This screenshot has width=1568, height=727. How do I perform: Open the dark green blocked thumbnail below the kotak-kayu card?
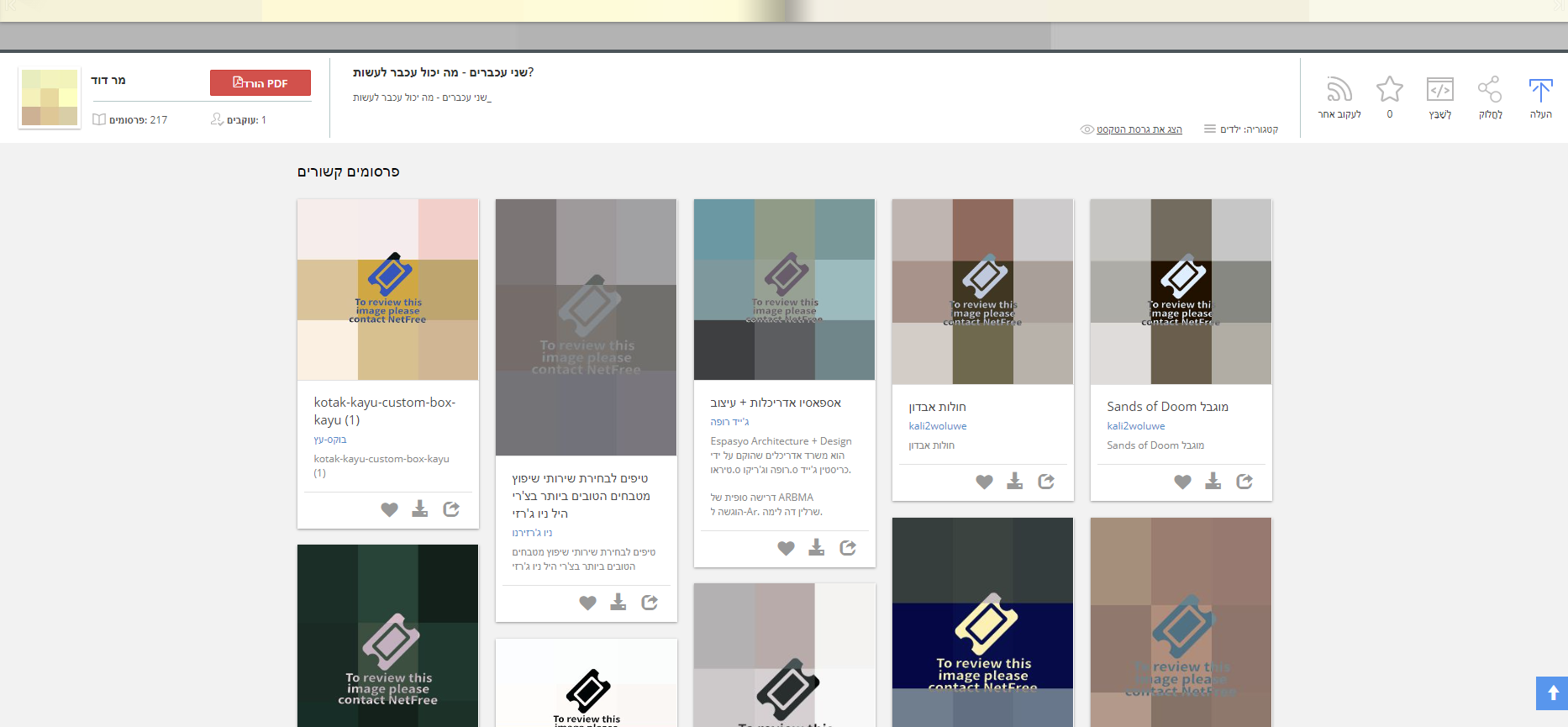(388, 635)
